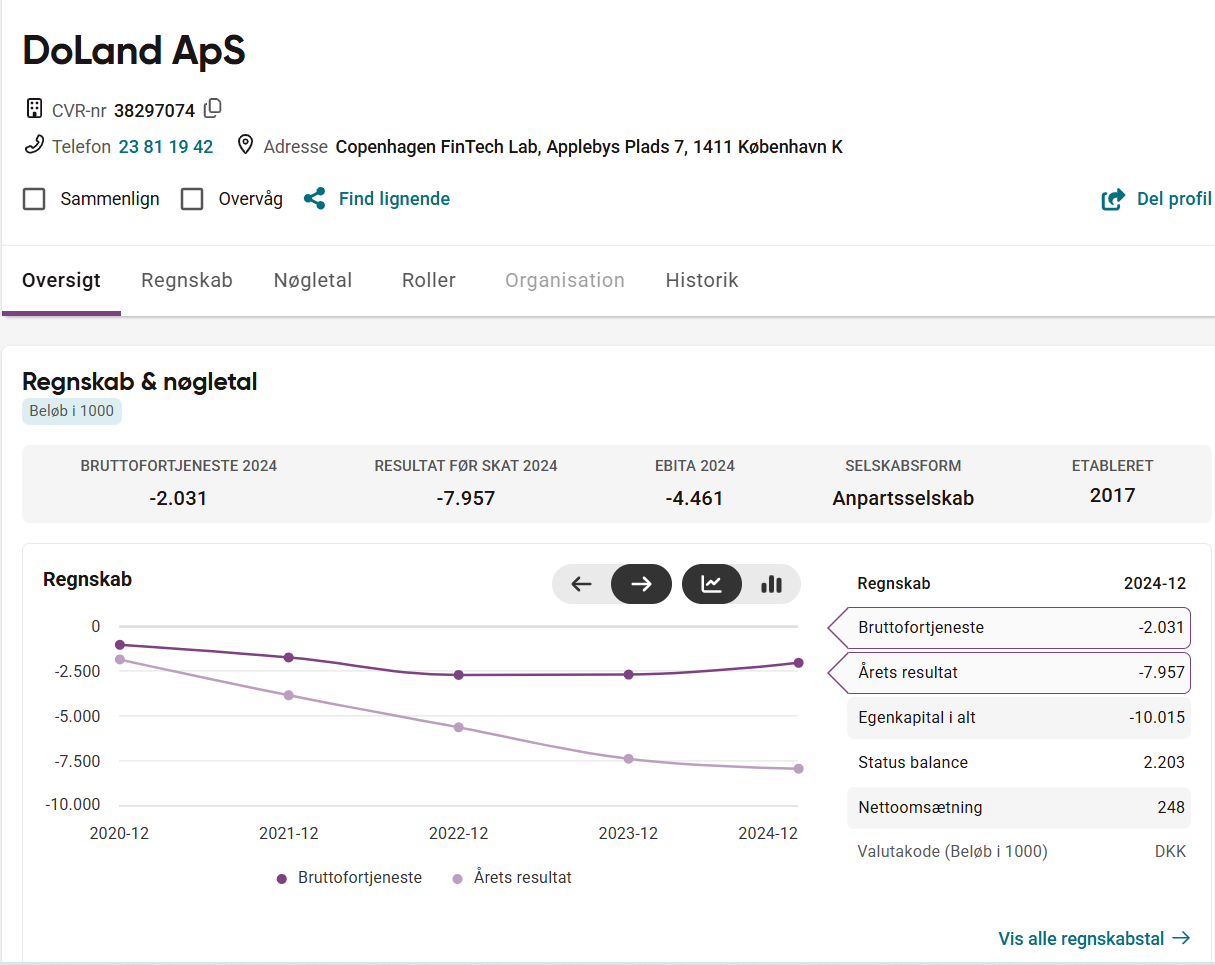
Task: Click the Find lignende share-nodes icon
Action: 315,199
